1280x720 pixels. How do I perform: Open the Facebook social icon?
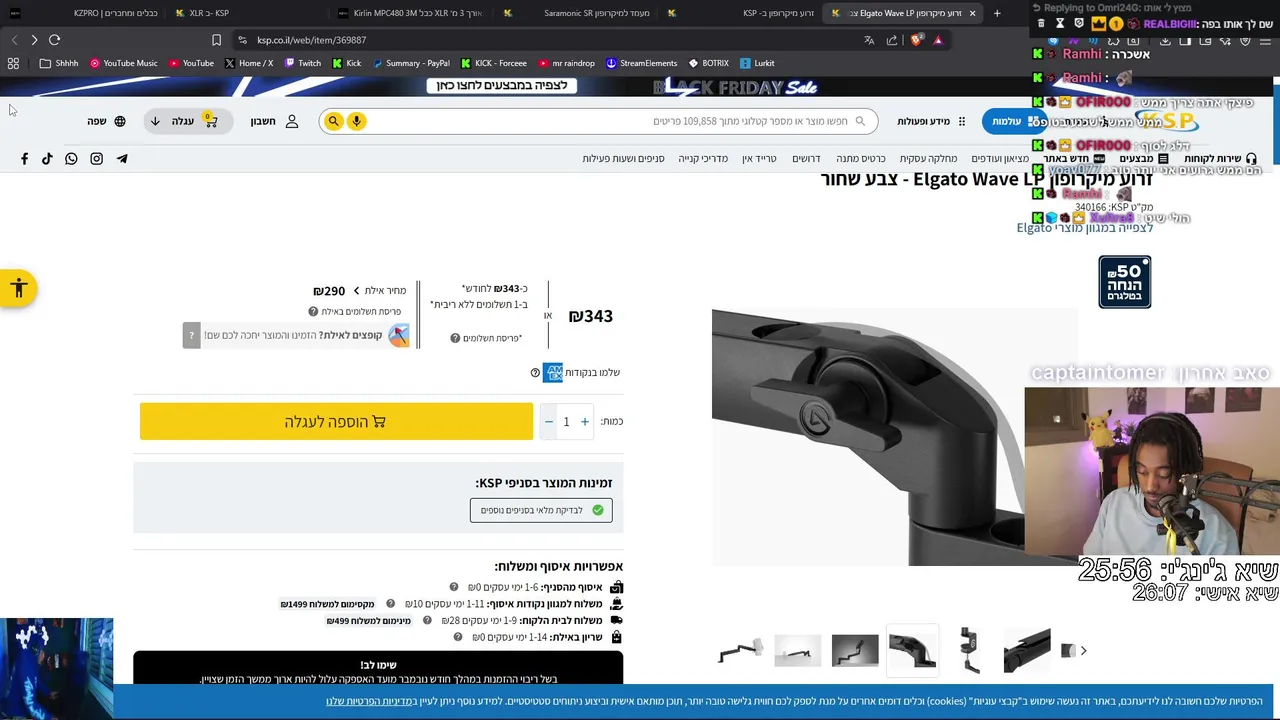(24, 158)
